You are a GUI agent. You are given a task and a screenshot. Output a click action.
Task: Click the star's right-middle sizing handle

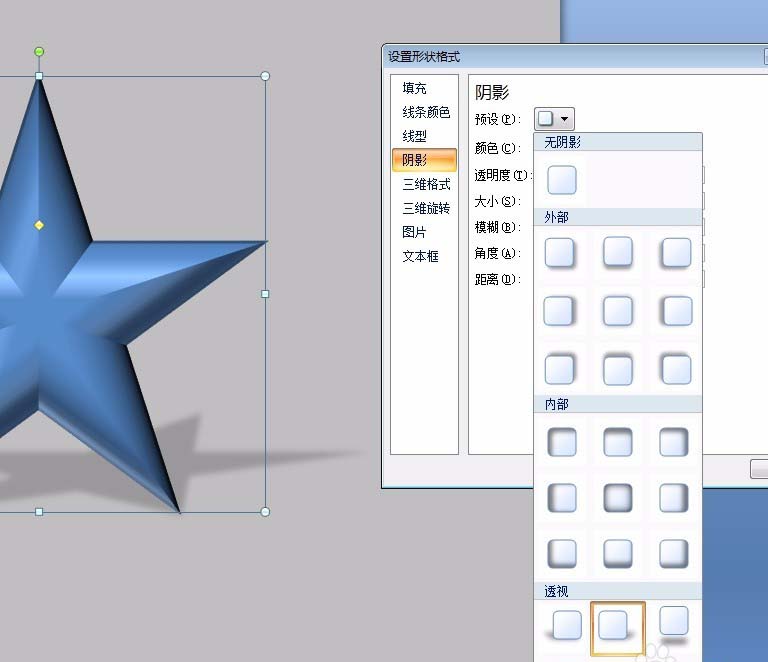pos(265,294)
